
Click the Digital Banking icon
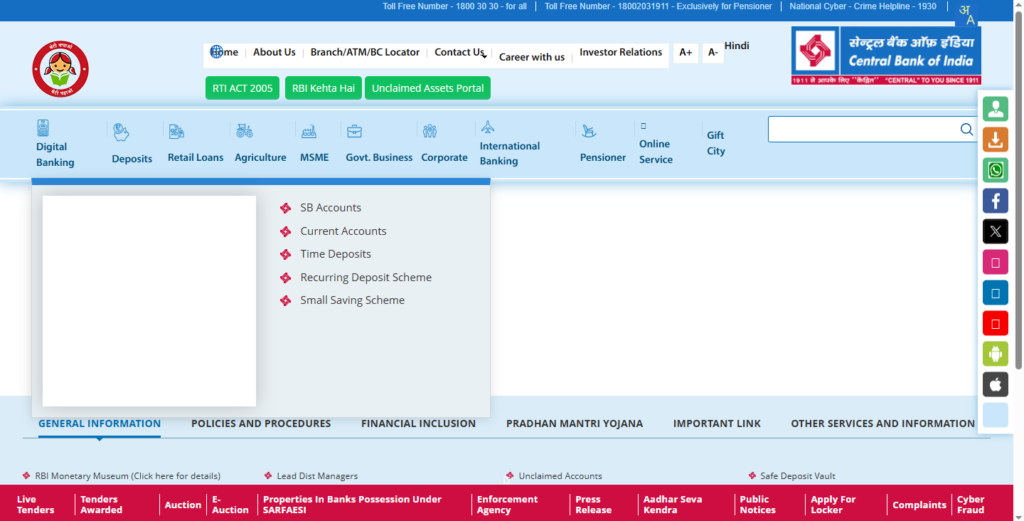[43, 127]
